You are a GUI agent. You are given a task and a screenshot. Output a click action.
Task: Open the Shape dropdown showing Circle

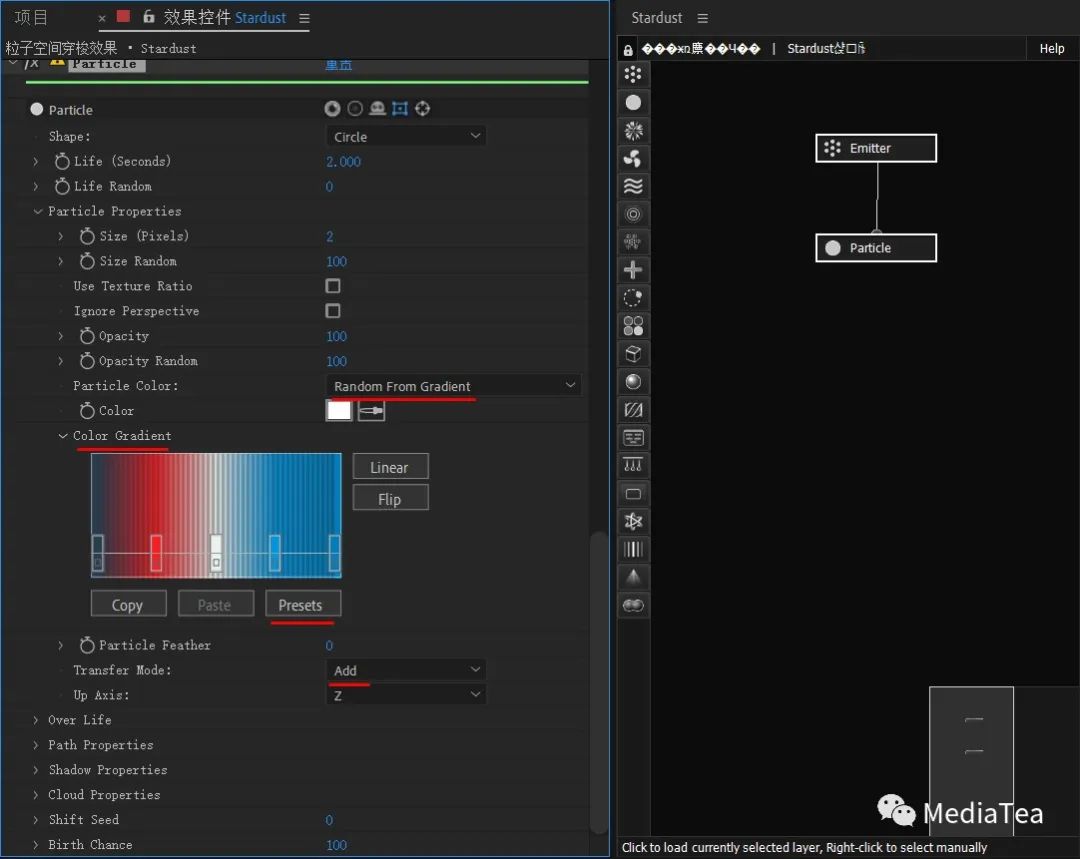pos(406,136)
